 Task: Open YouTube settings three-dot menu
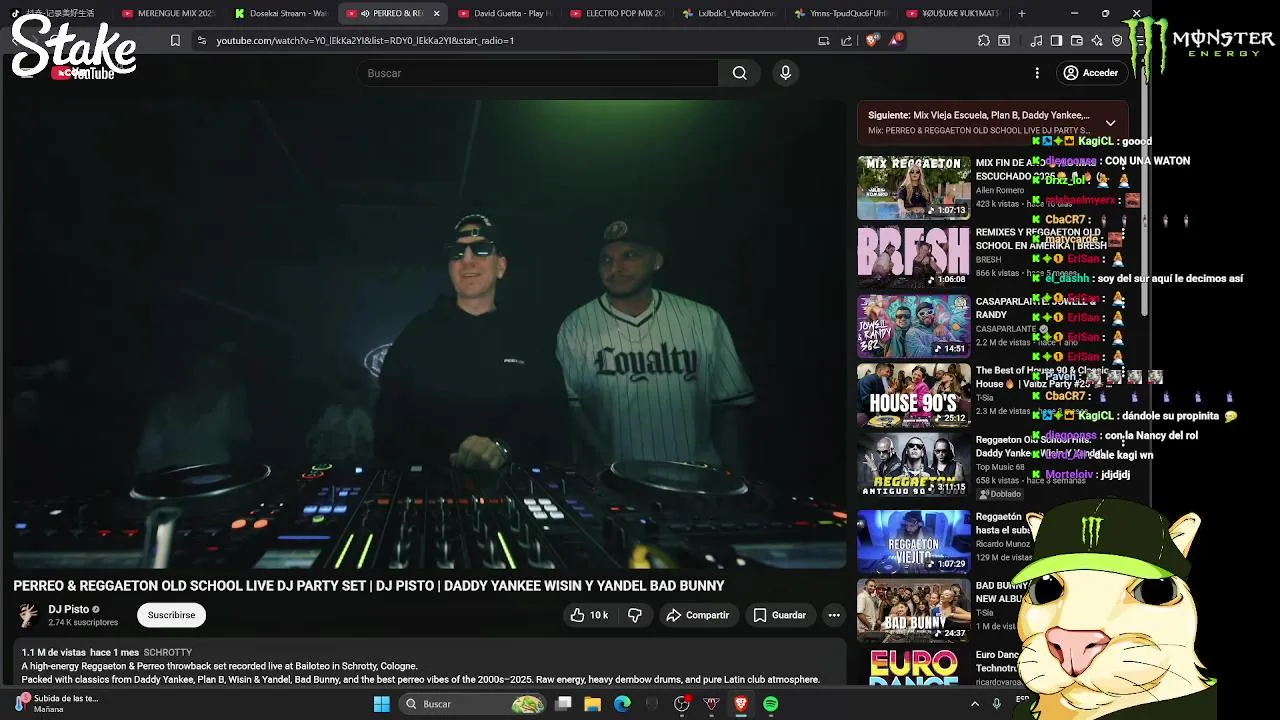pyautogui.click(x=1037, y=73)
